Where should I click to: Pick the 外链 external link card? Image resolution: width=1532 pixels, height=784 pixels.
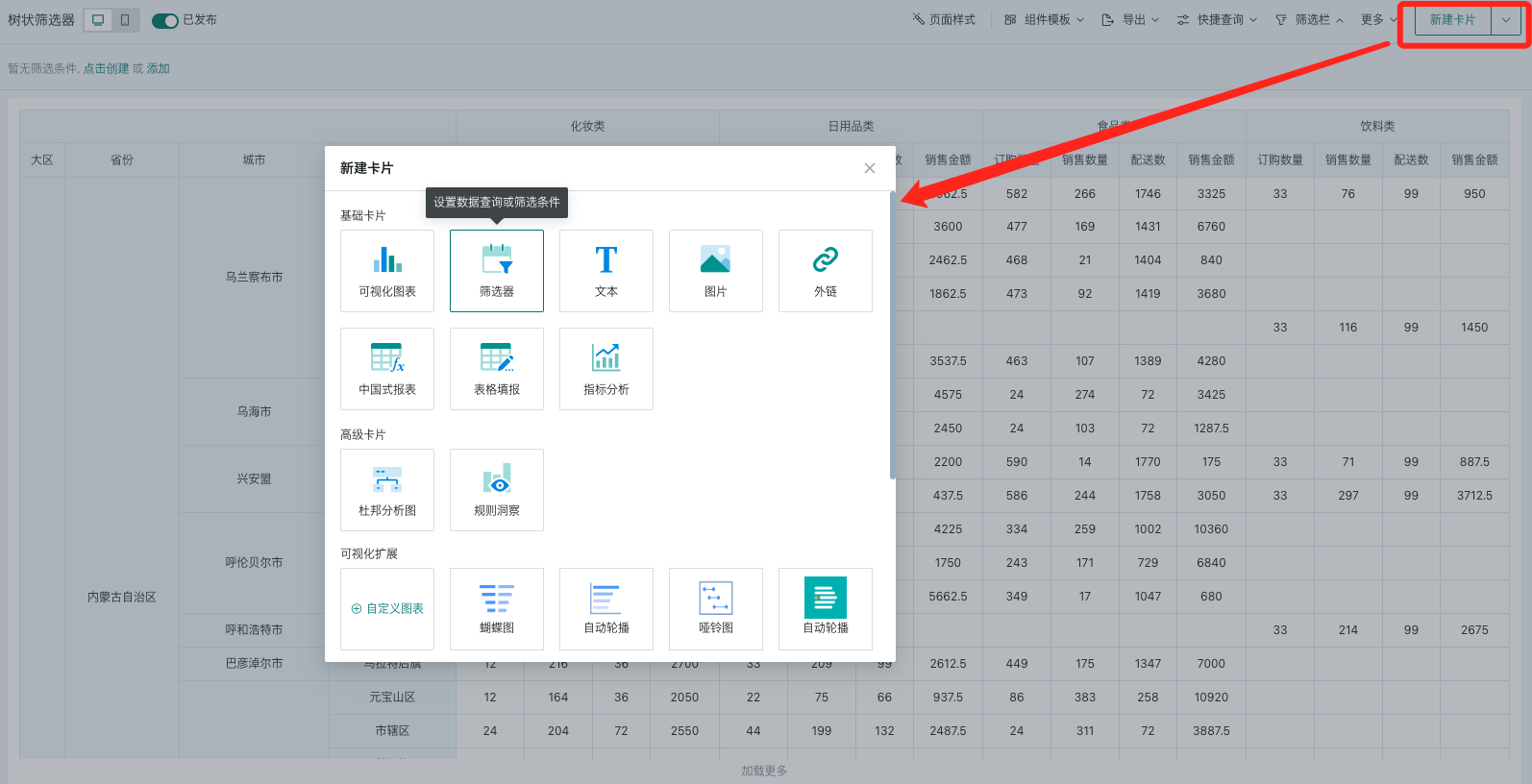826,271
